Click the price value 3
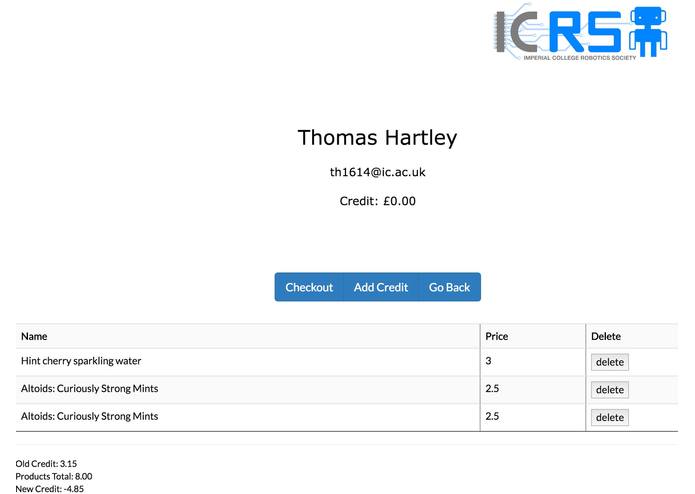The width and height of the screenshot is (695, 494). click(x=488, y=361)
